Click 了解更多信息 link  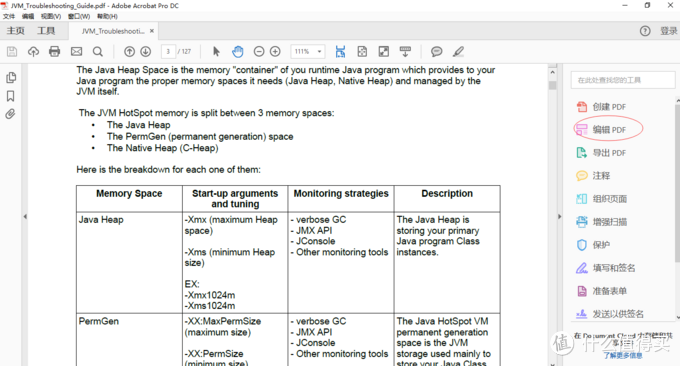[622, 356]
